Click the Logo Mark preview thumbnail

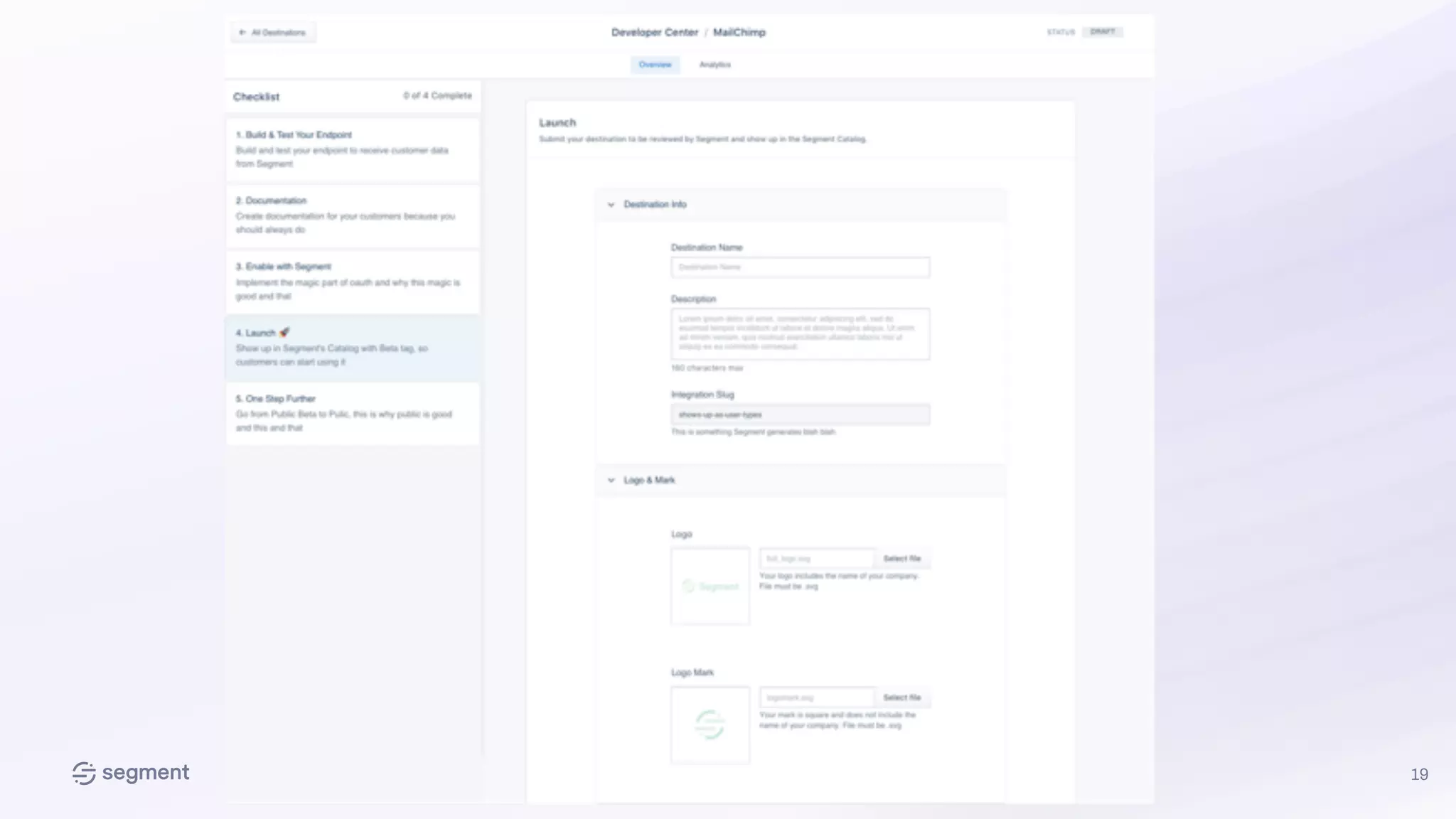[710, 725]
